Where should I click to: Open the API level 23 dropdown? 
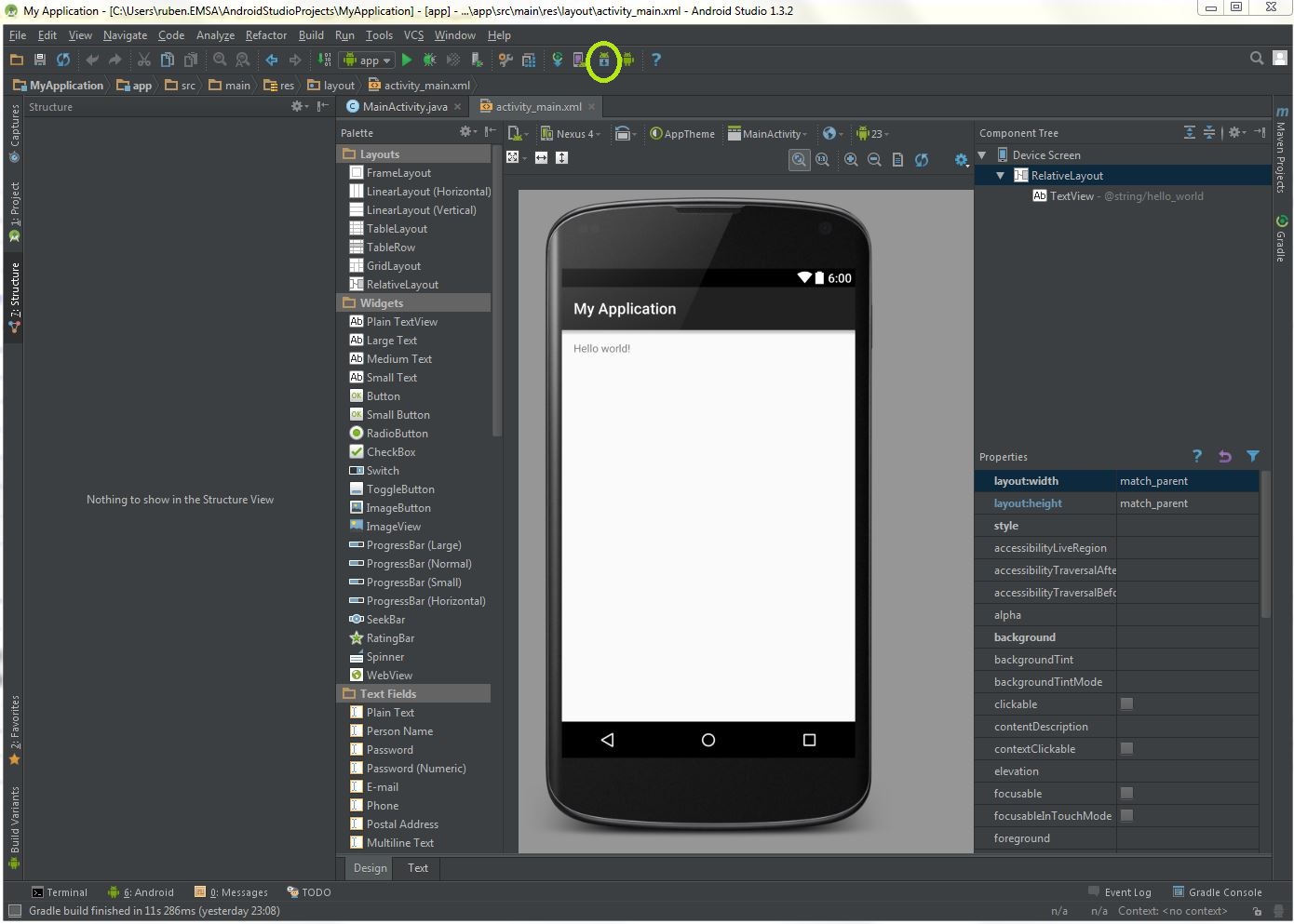point(873,133)
